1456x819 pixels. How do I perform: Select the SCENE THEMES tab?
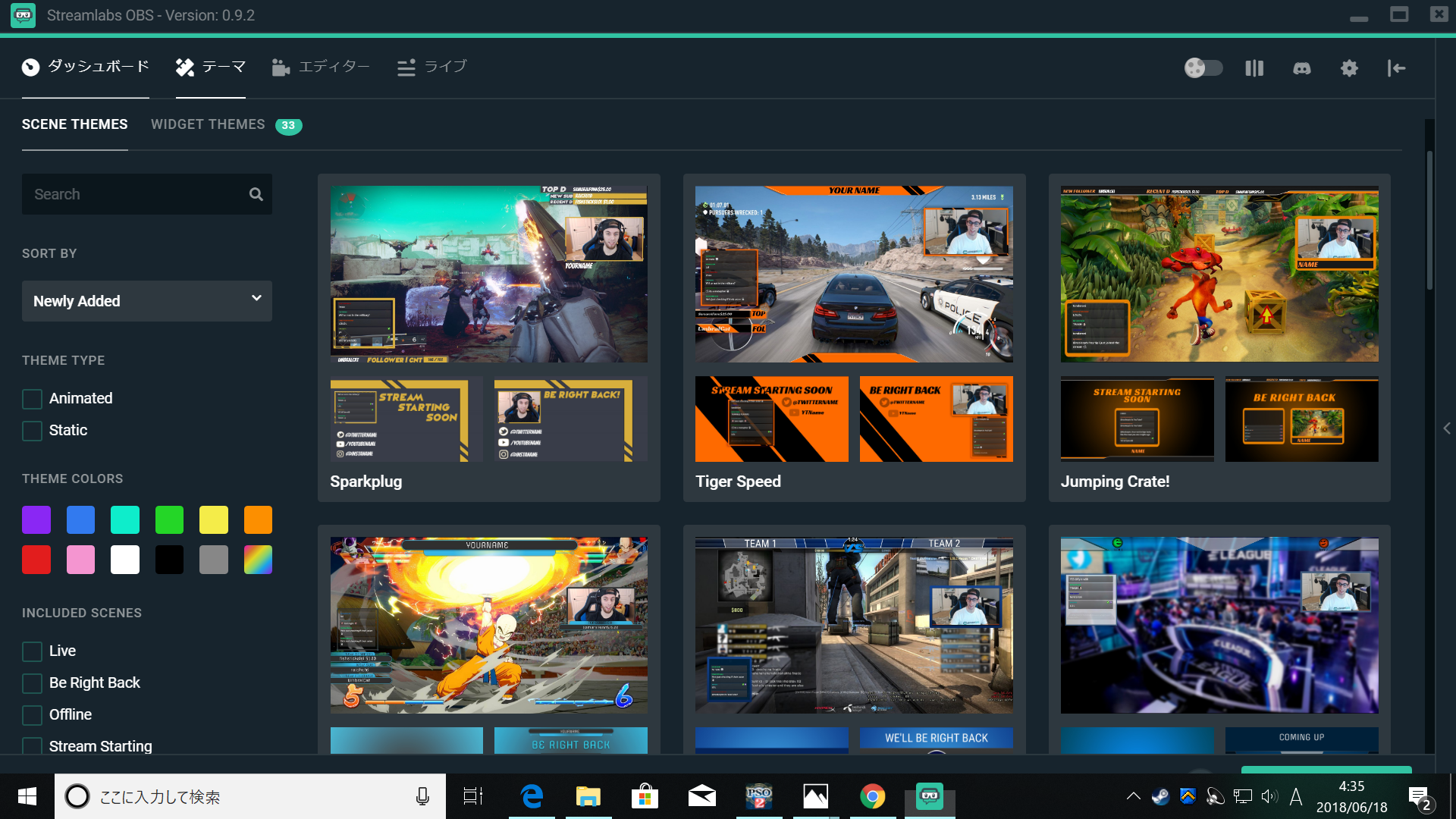coord(74,124)
